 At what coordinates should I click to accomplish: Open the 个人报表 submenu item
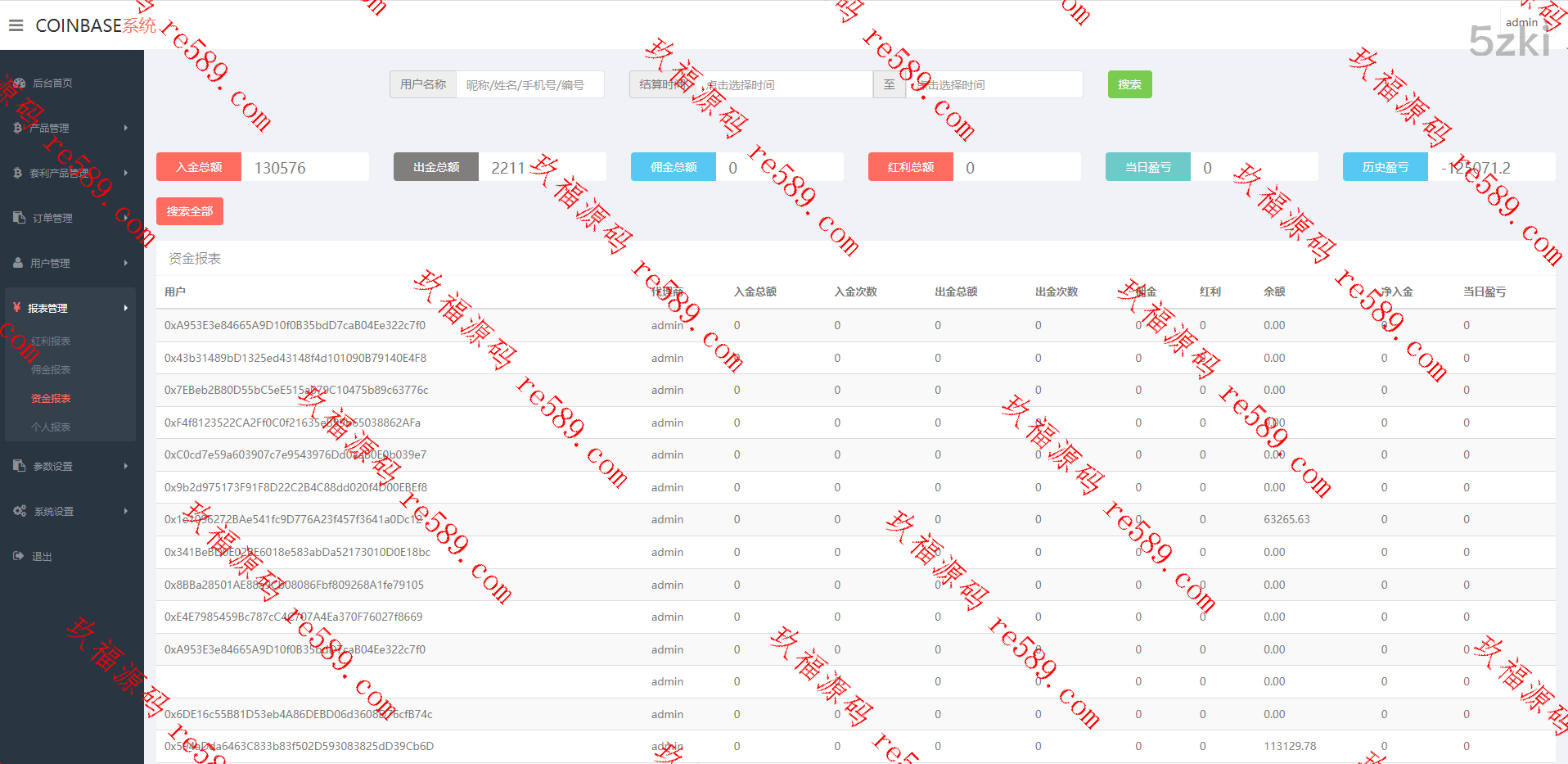(x=51, y=427)
